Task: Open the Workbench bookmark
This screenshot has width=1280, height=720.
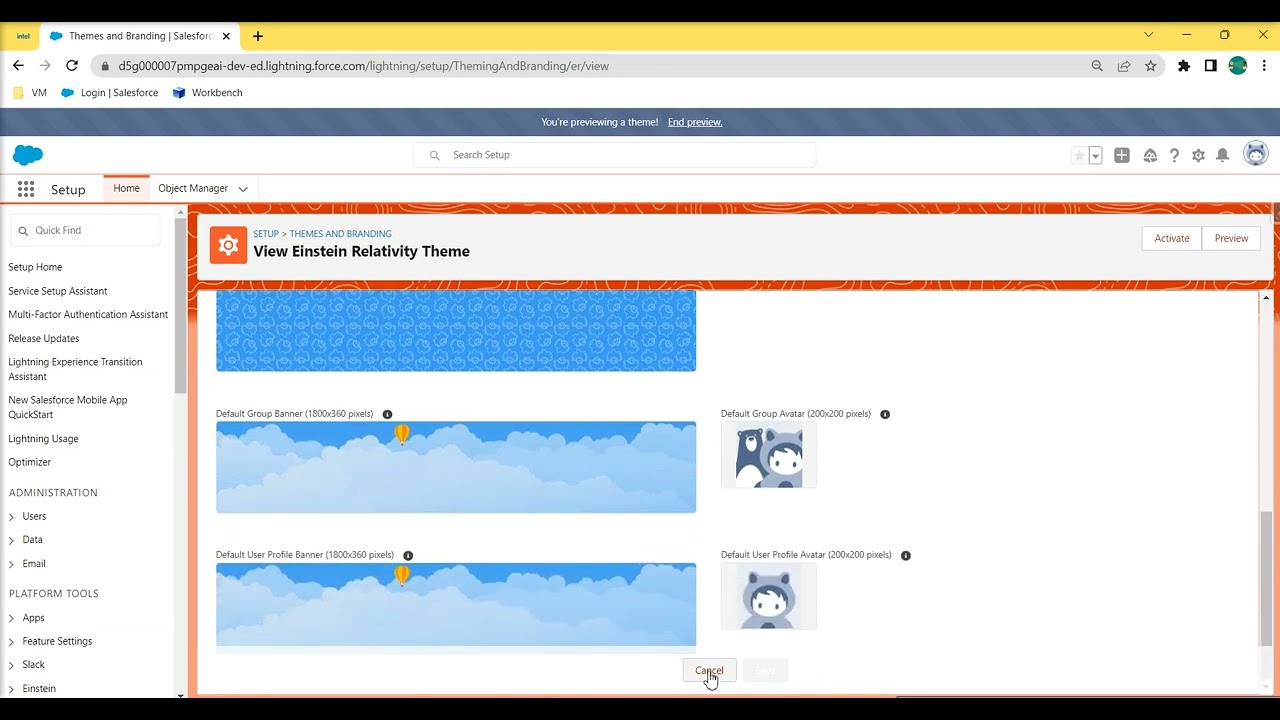Action: (207, 93)
